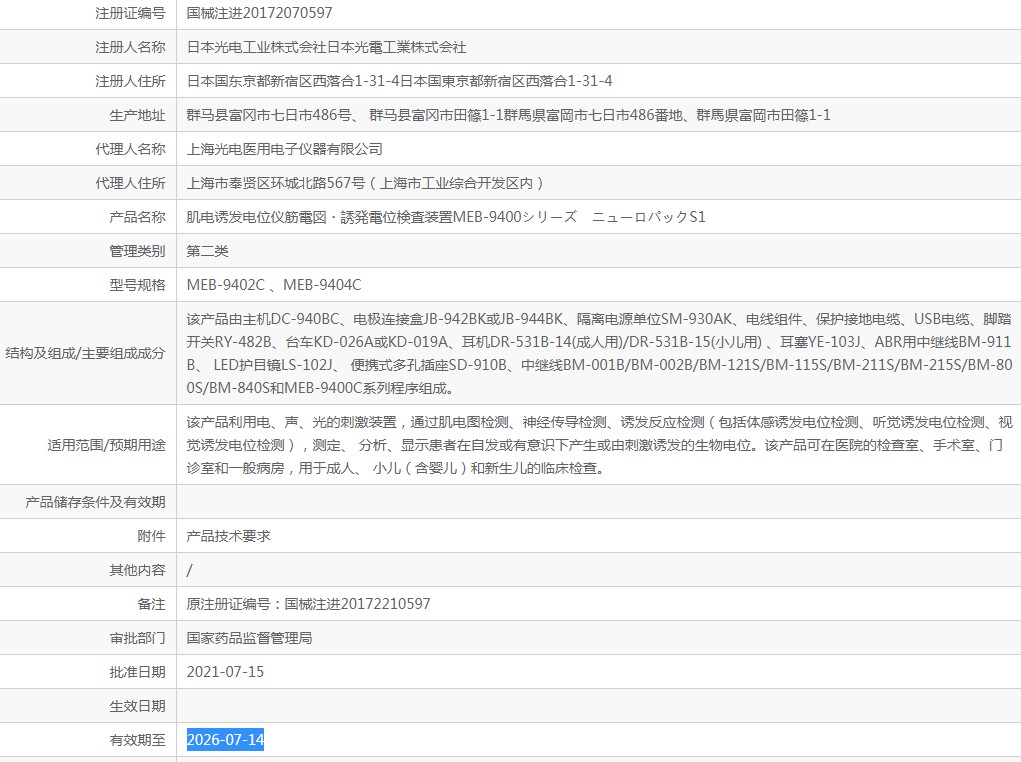Click registration number 国械注进20172070597
The height and width of the screenshot is (762, 1021).
click(259, 13)
